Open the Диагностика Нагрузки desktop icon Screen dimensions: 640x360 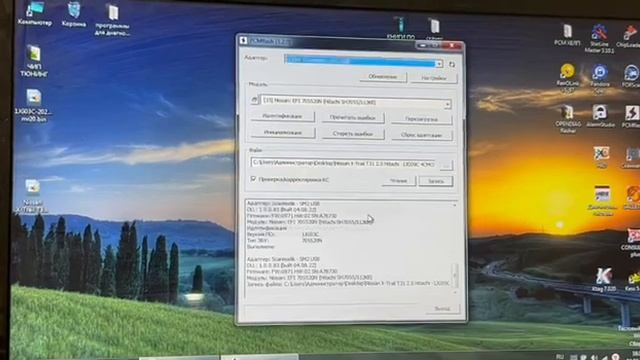[x=602, y=200]
